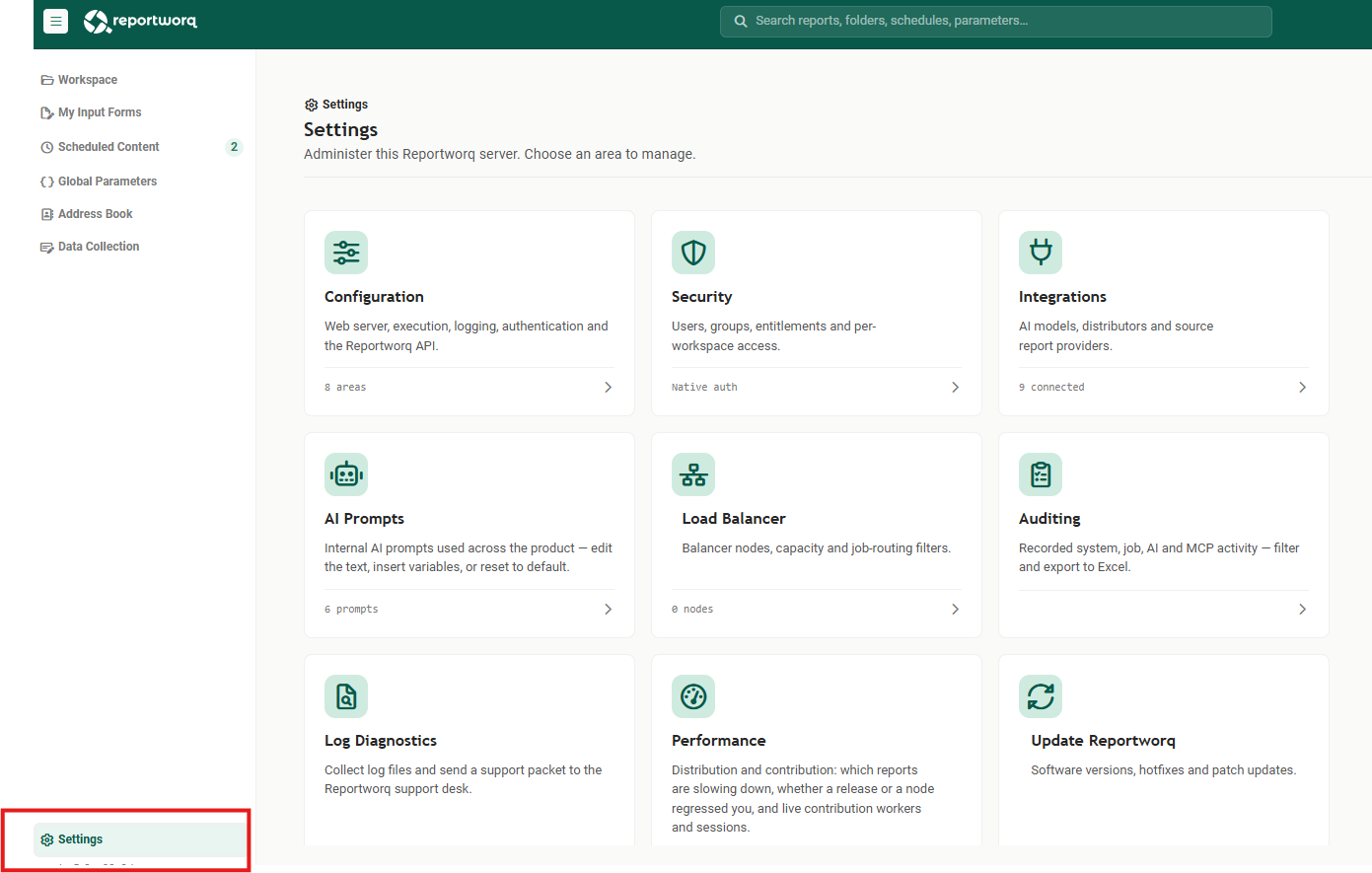
Task: Open the Configuration sliders icon
Action: click(346, 253)
